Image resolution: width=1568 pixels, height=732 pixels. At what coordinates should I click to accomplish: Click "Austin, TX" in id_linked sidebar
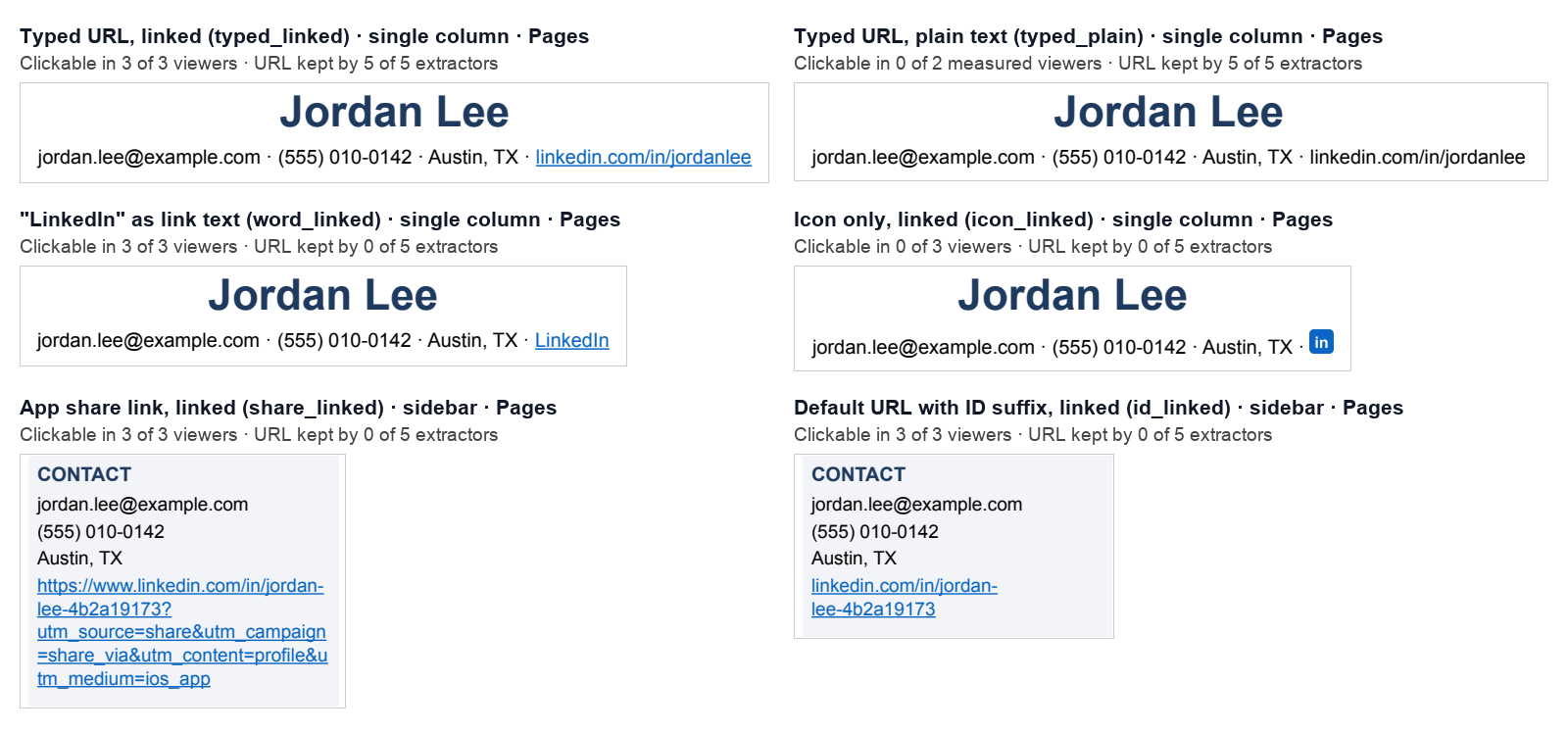tap(854, 559)
